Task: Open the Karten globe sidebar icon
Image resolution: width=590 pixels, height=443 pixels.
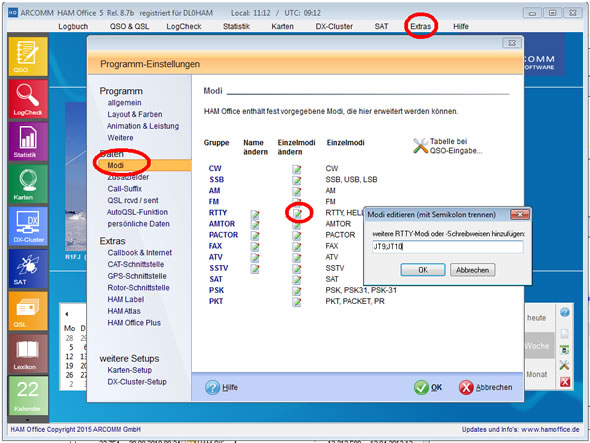Action: coord(28,184)
